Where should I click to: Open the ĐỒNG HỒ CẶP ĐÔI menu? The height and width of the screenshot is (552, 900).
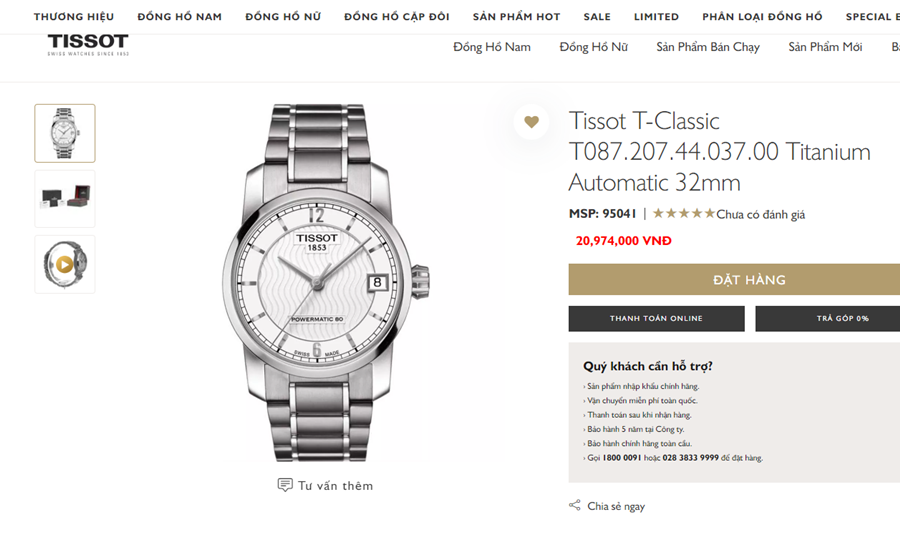click(397, 17)
